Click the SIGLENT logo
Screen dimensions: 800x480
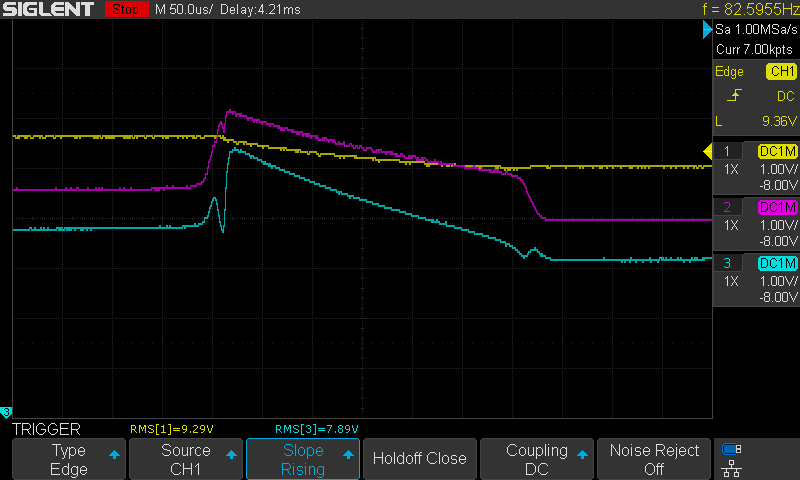coord(48,9)
